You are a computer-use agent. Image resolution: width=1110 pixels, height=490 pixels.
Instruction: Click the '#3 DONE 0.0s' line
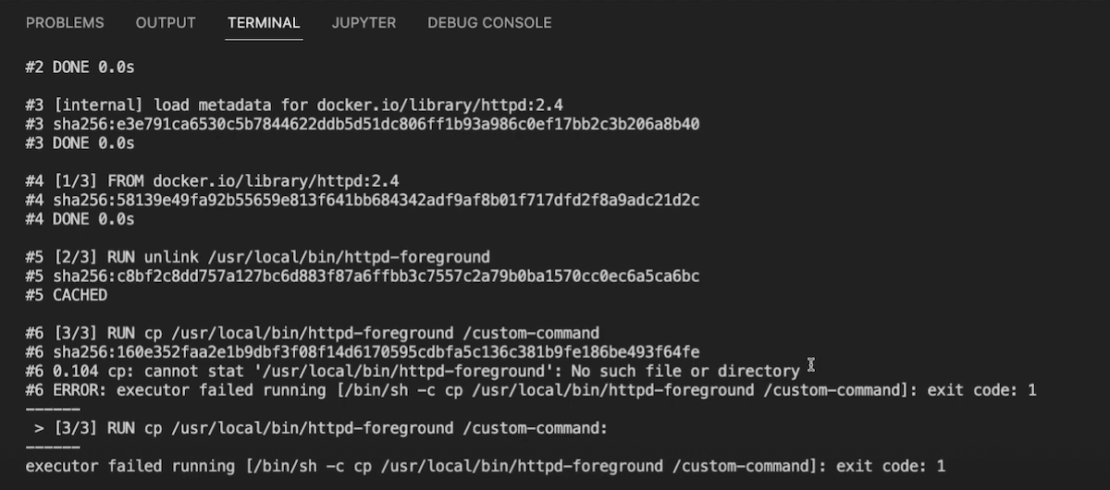point(79,143)
